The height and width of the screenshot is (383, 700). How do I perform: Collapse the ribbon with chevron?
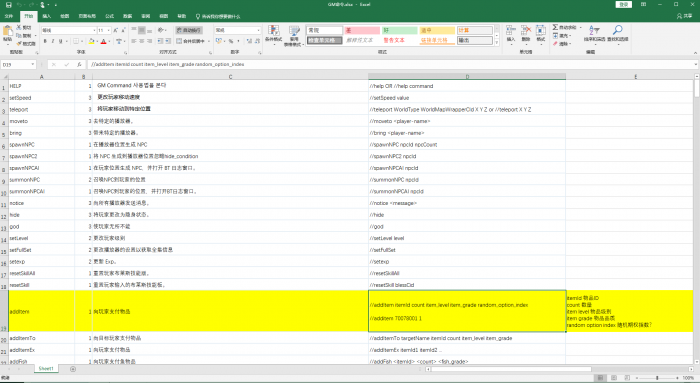click(x=695, y=53)
